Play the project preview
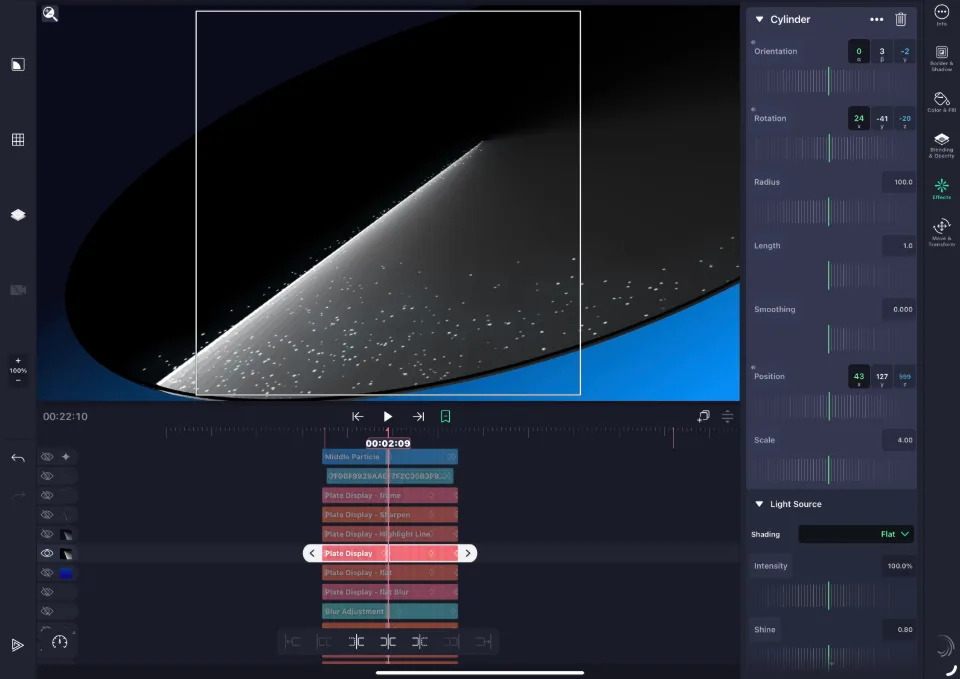960x679 pixels. pos(388,416)
